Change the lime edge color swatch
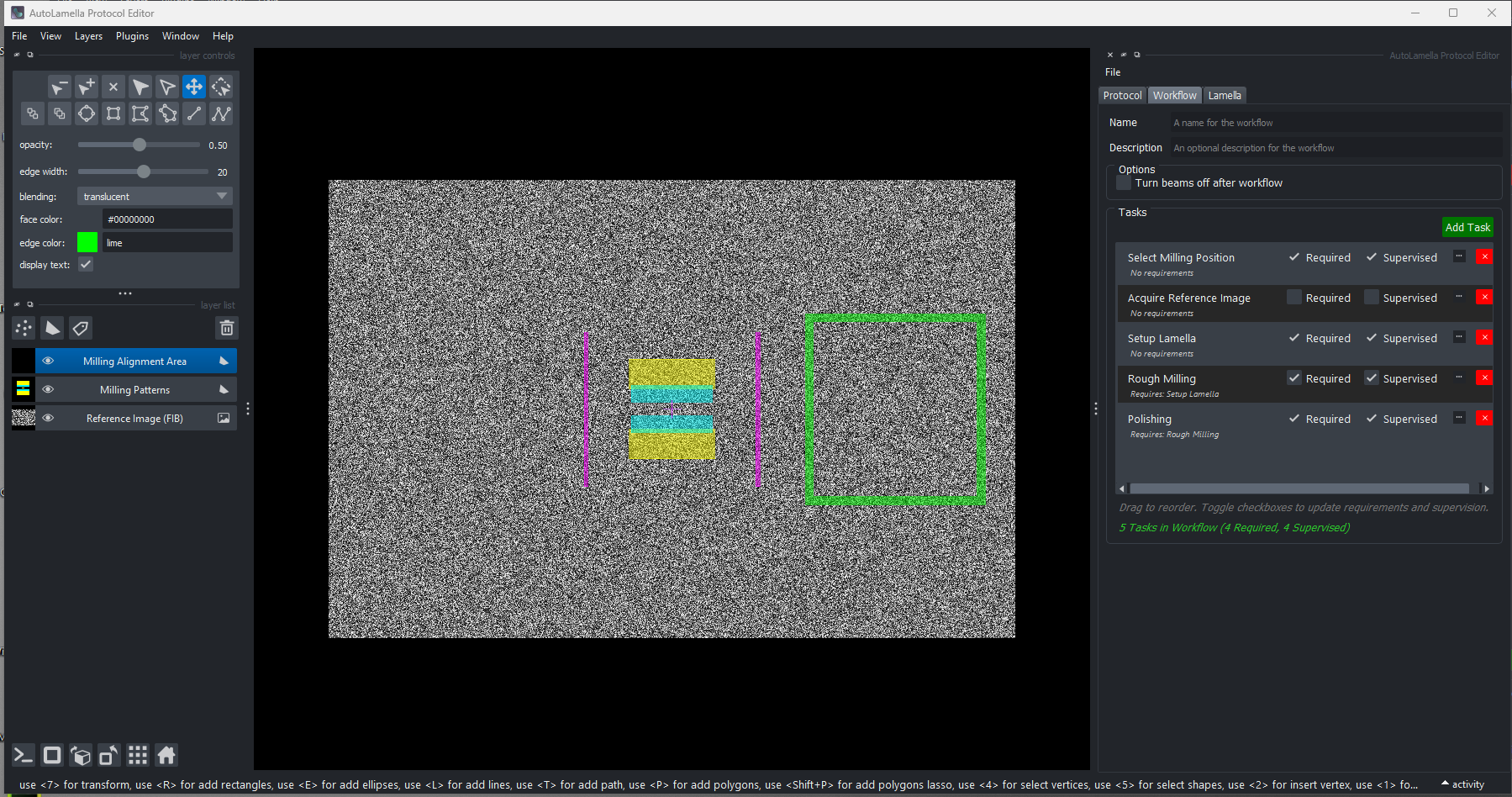 pyautogui.click(x=87, y=242)
